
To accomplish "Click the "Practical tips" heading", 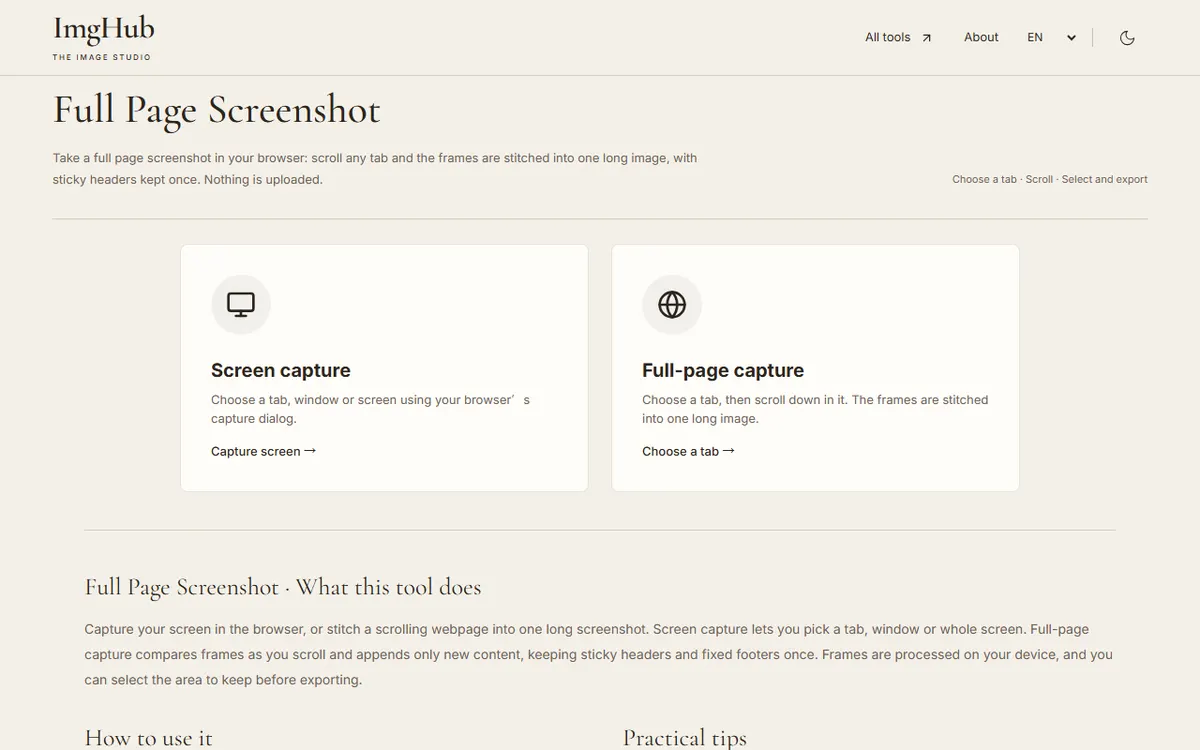I will (x=685, y=738).
